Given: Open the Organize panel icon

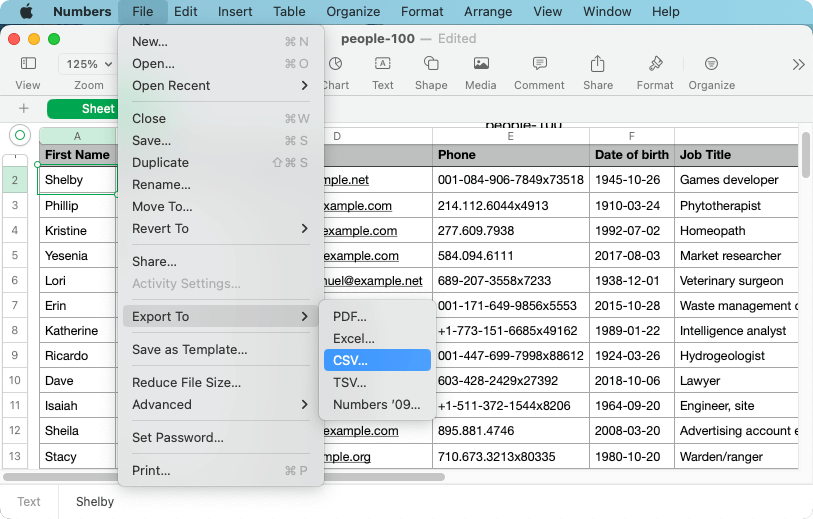Looking at the screenshot, I should pos(711,64).
